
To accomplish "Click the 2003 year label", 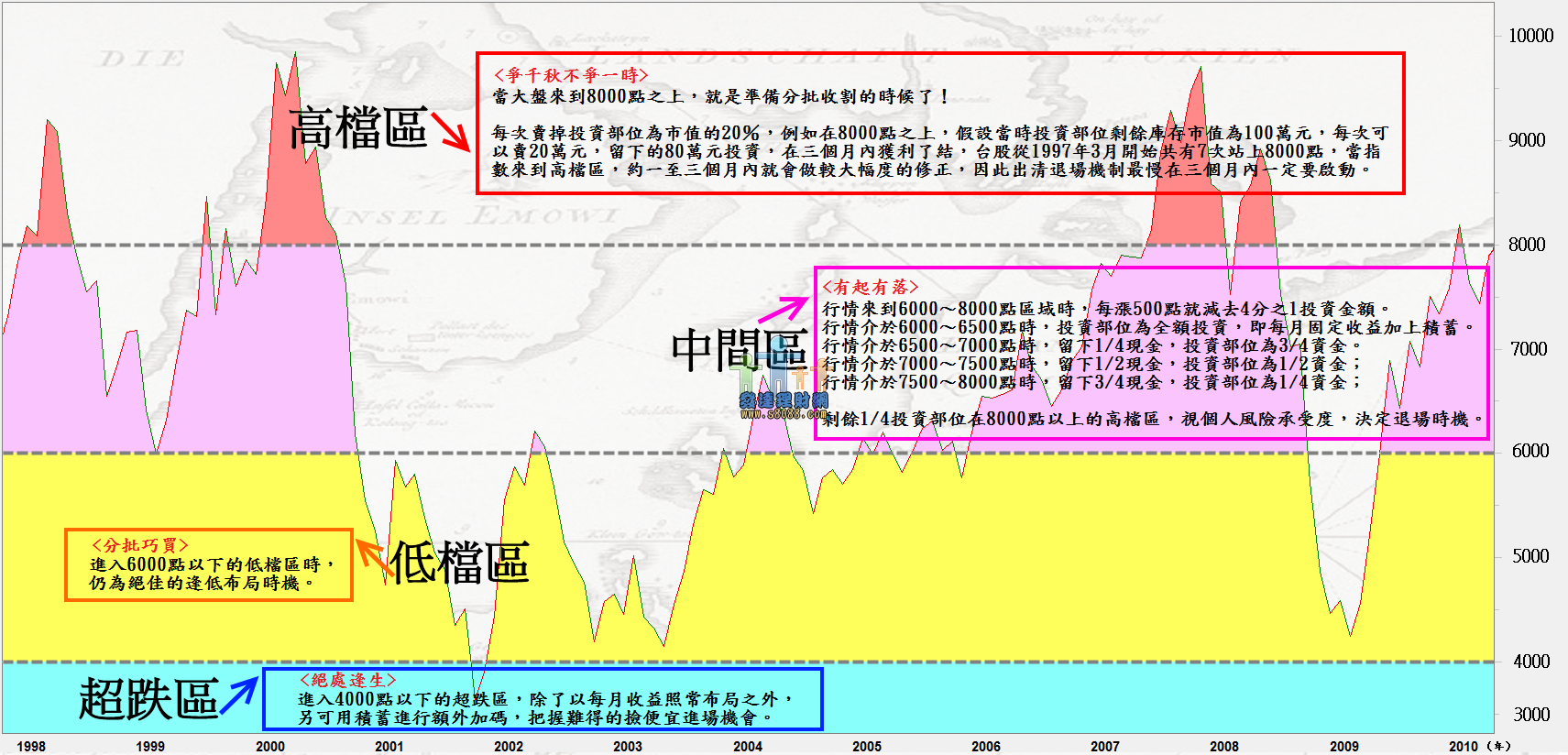I will click(x=628, y=746).
